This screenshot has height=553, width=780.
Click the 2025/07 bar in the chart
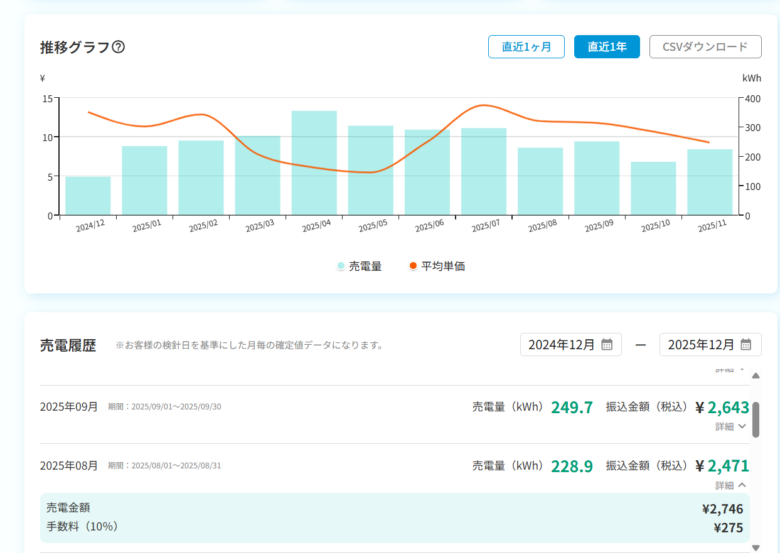[484, 172]
